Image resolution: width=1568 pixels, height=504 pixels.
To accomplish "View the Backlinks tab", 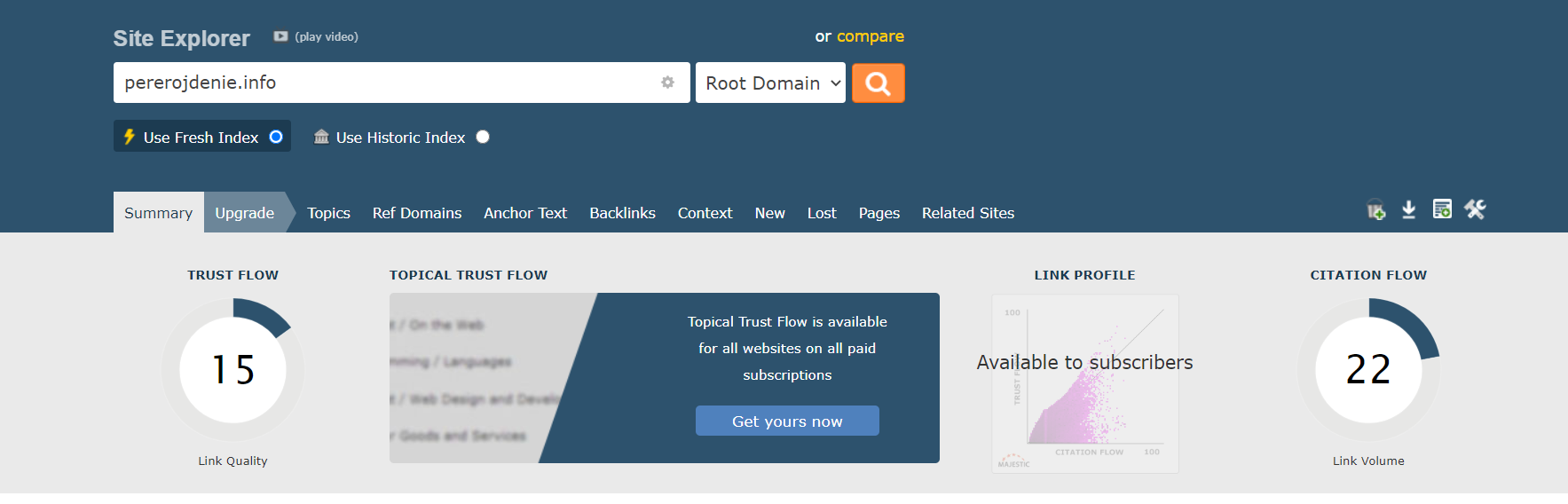I will (x=622, y=213).
